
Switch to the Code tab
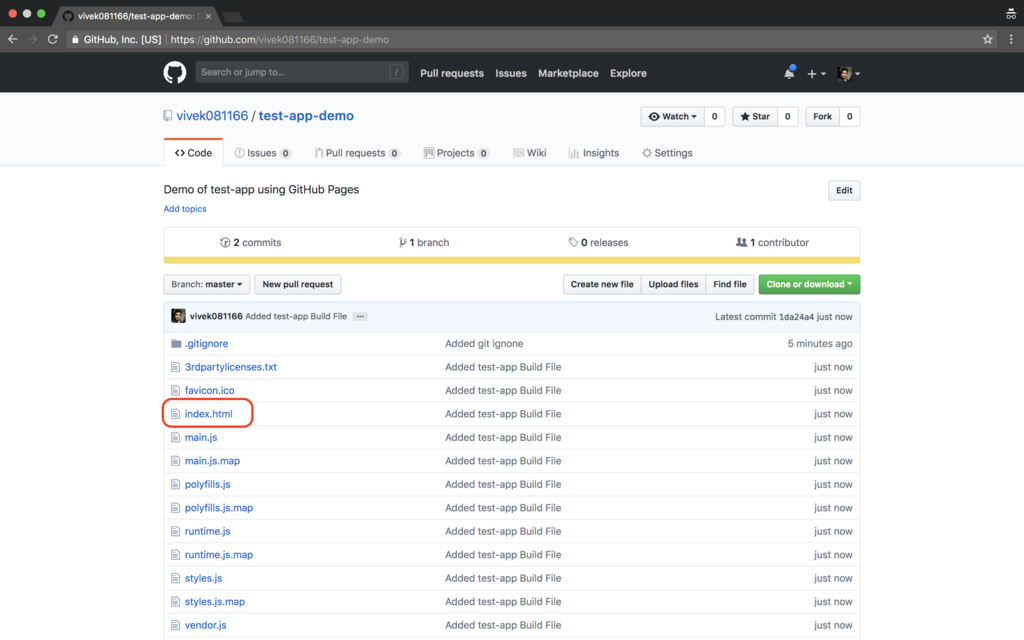tap(193, 153)
